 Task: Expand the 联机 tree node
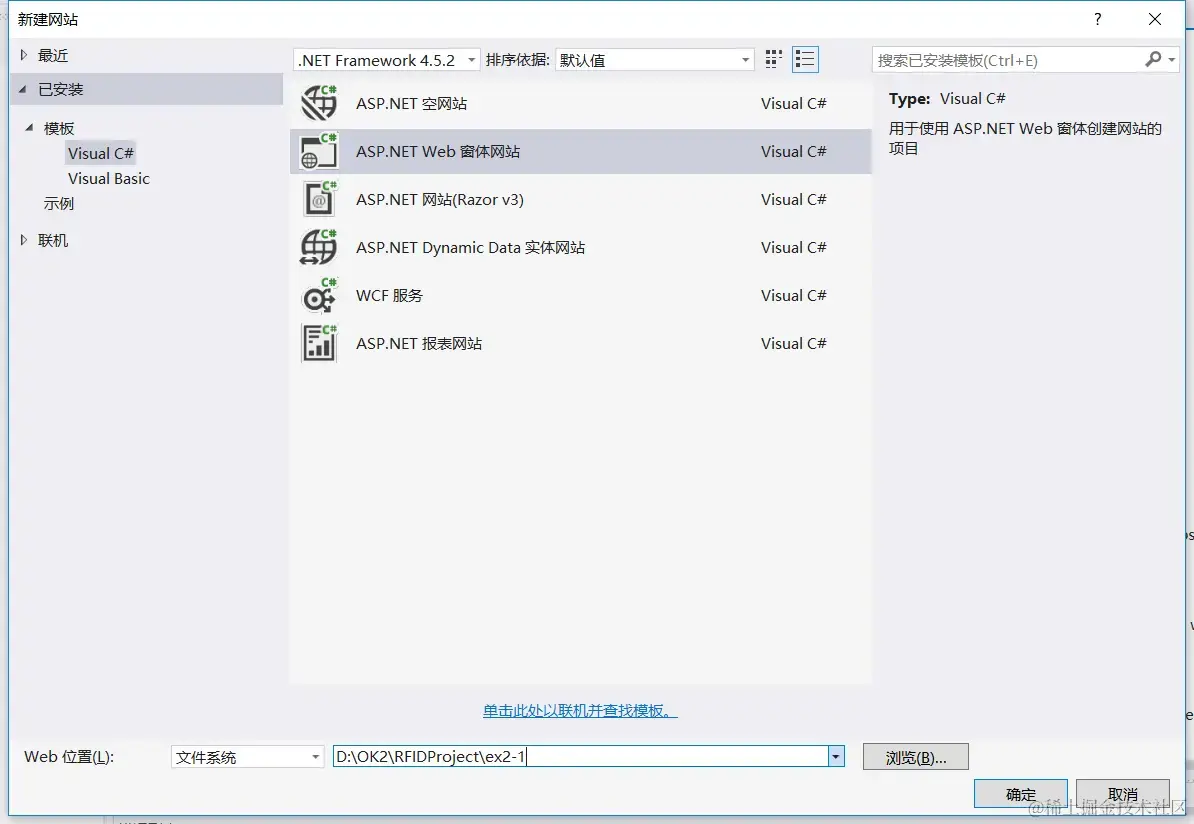click(x=24, y=240)
